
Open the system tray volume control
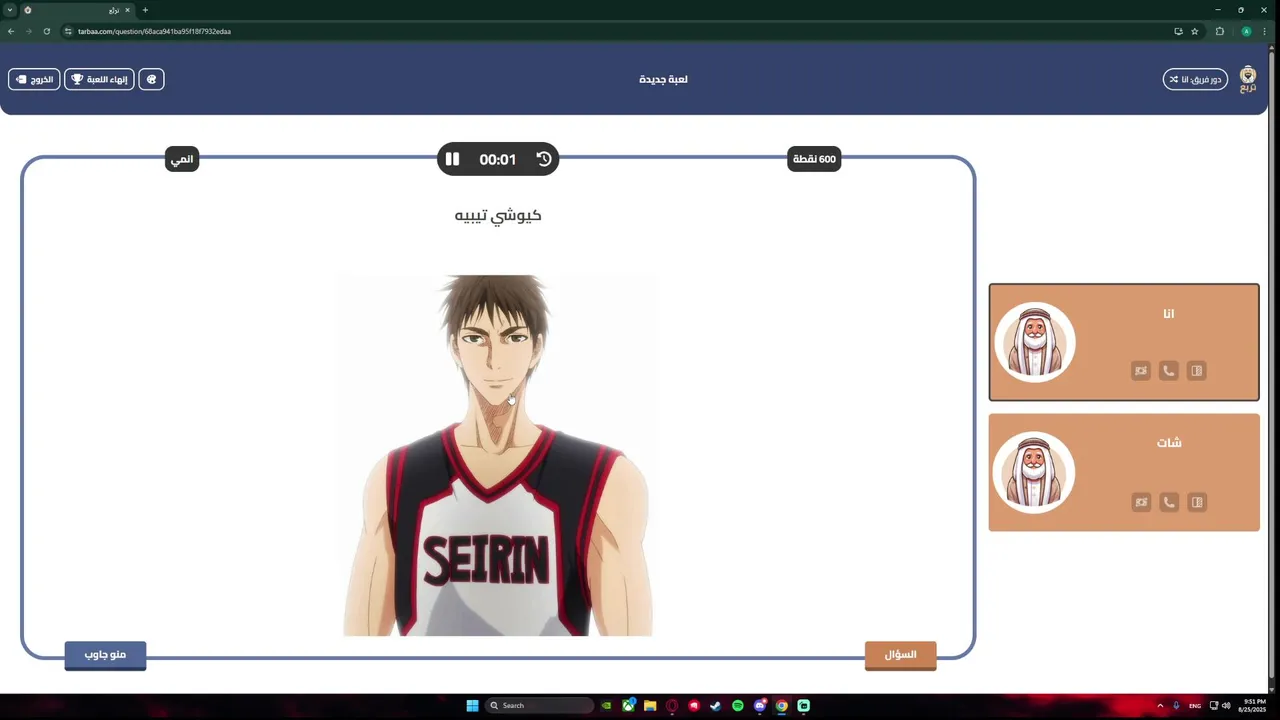click(1226, 705)
